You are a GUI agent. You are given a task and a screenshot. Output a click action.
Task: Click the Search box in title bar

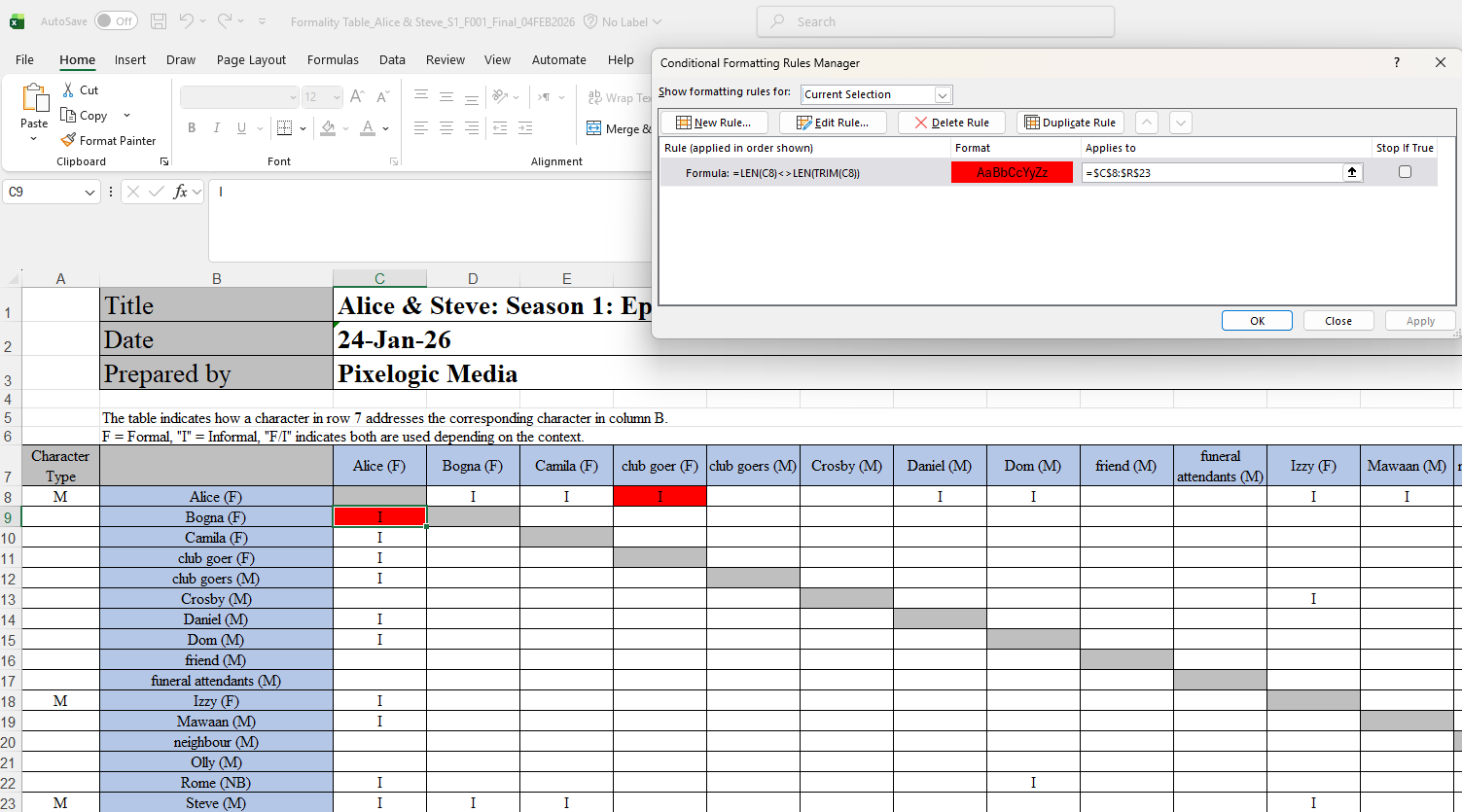pyautogui.click(x=936, y=21)
